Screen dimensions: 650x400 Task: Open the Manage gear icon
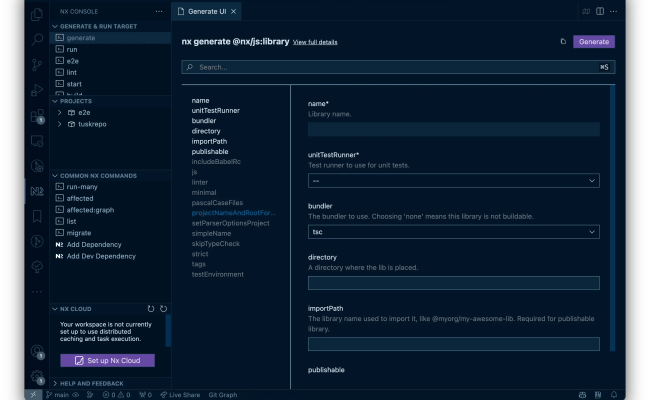37,377
